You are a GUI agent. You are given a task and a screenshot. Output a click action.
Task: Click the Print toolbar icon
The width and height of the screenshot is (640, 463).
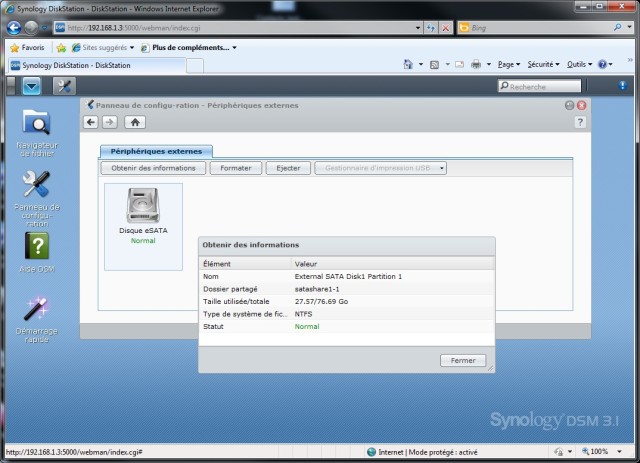(x=476, y=65)
